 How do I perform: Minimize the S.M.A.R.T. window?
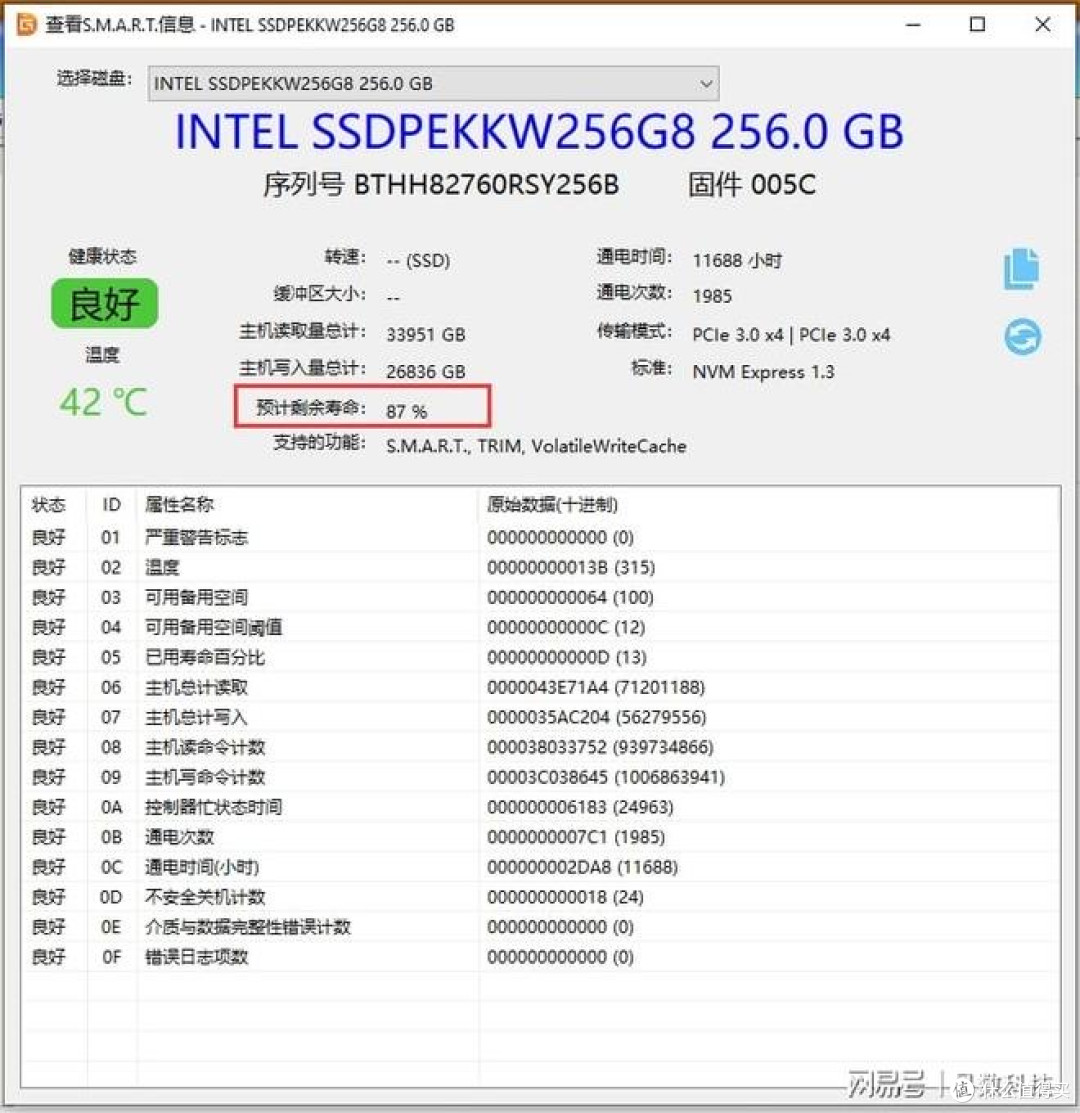click(914, 25)
